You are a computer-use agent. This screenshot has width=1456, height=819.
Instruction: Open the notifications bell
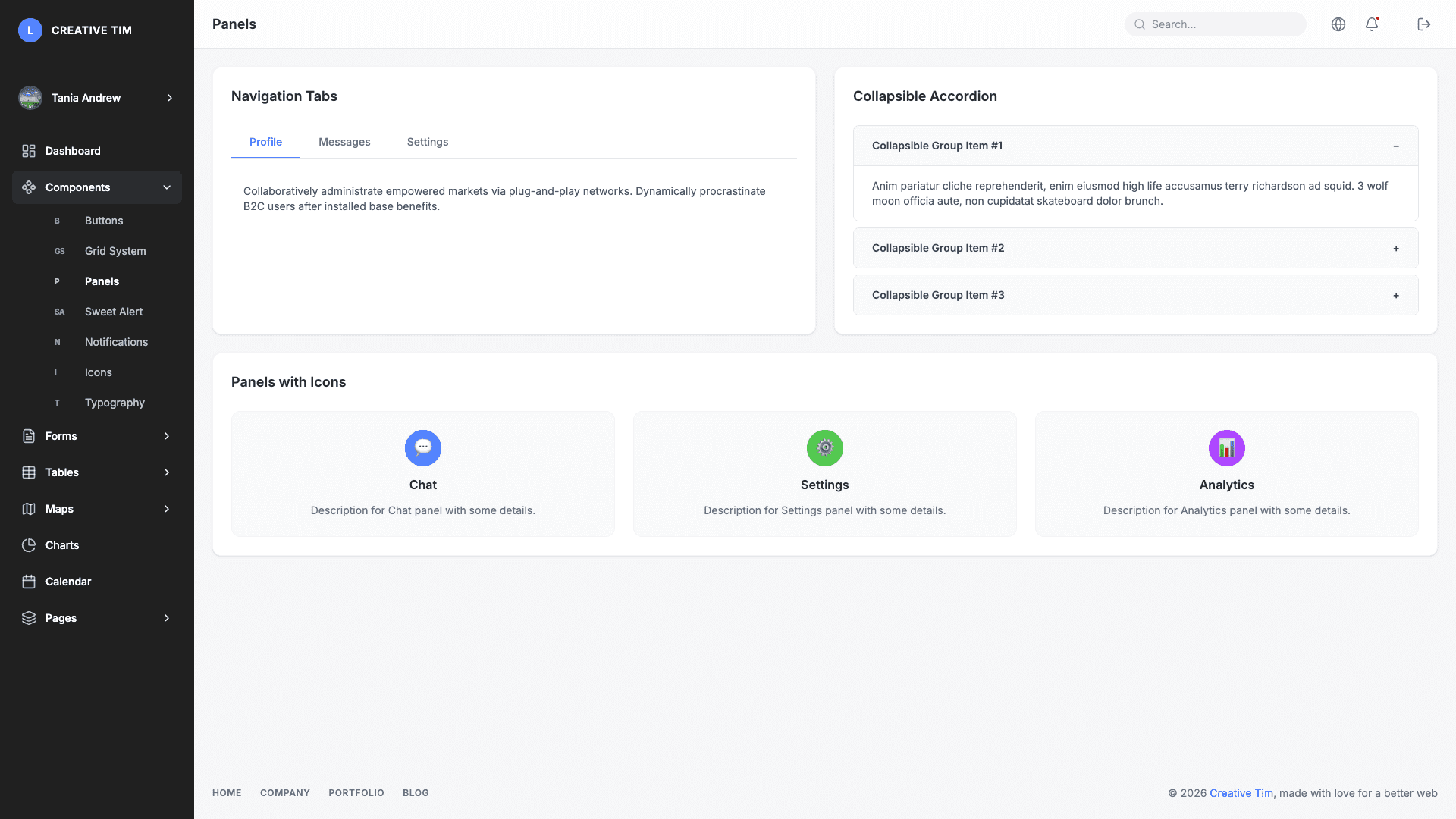[1371, 24]
